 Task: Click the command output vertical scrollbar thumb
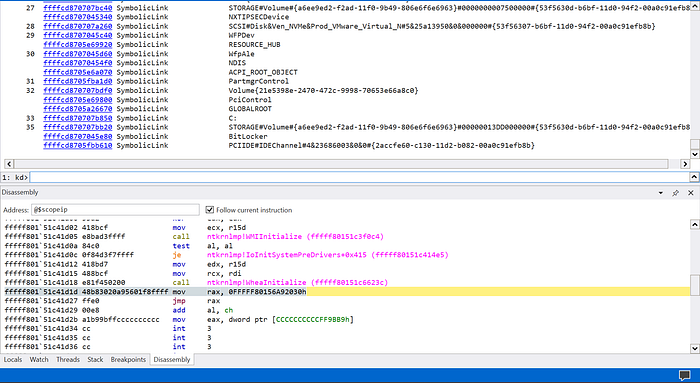(695, 144)
